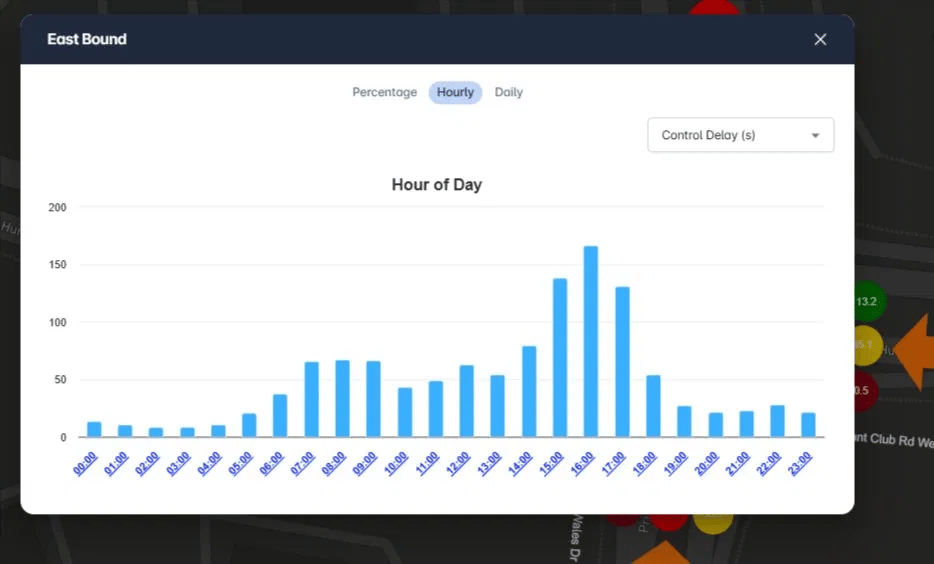The height and width of the screenshot is (564, 934).
Task: Click the 19:00 hour axis link
Action: tap(675, 463)
